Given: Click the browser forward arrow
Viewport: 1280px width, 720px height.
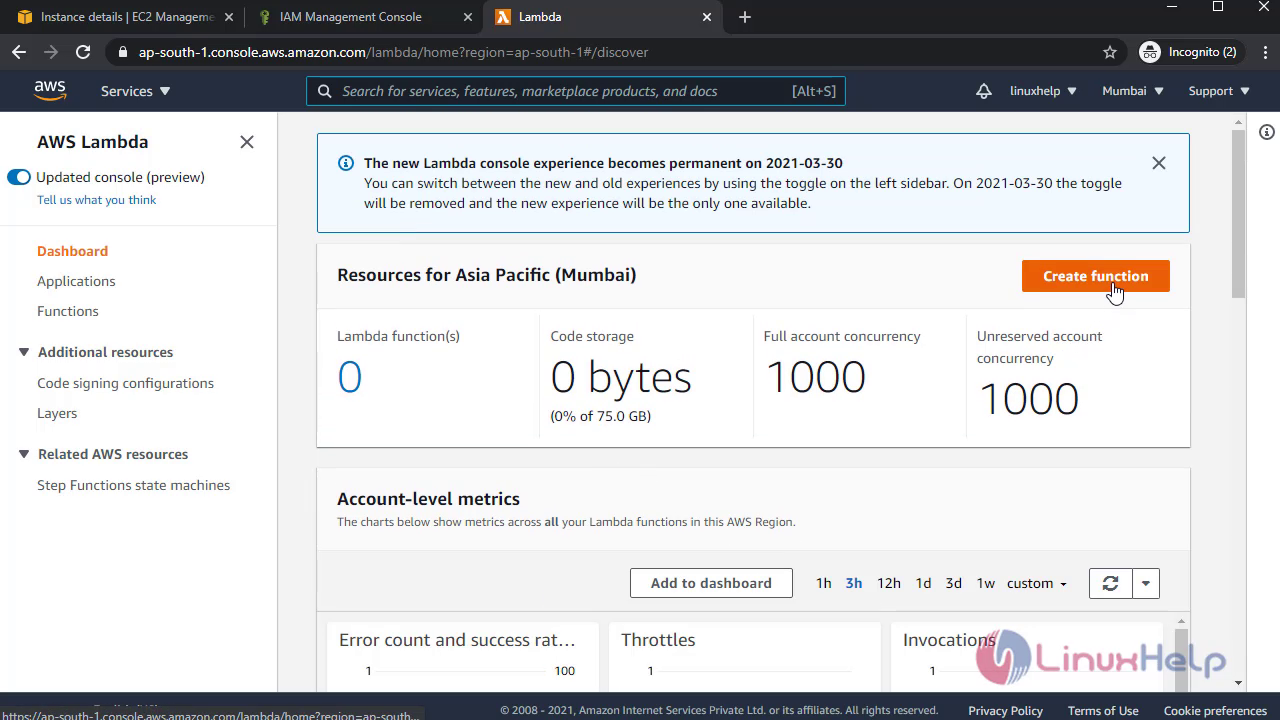Looking at the screenshot, I should click(x=51, y=52).
